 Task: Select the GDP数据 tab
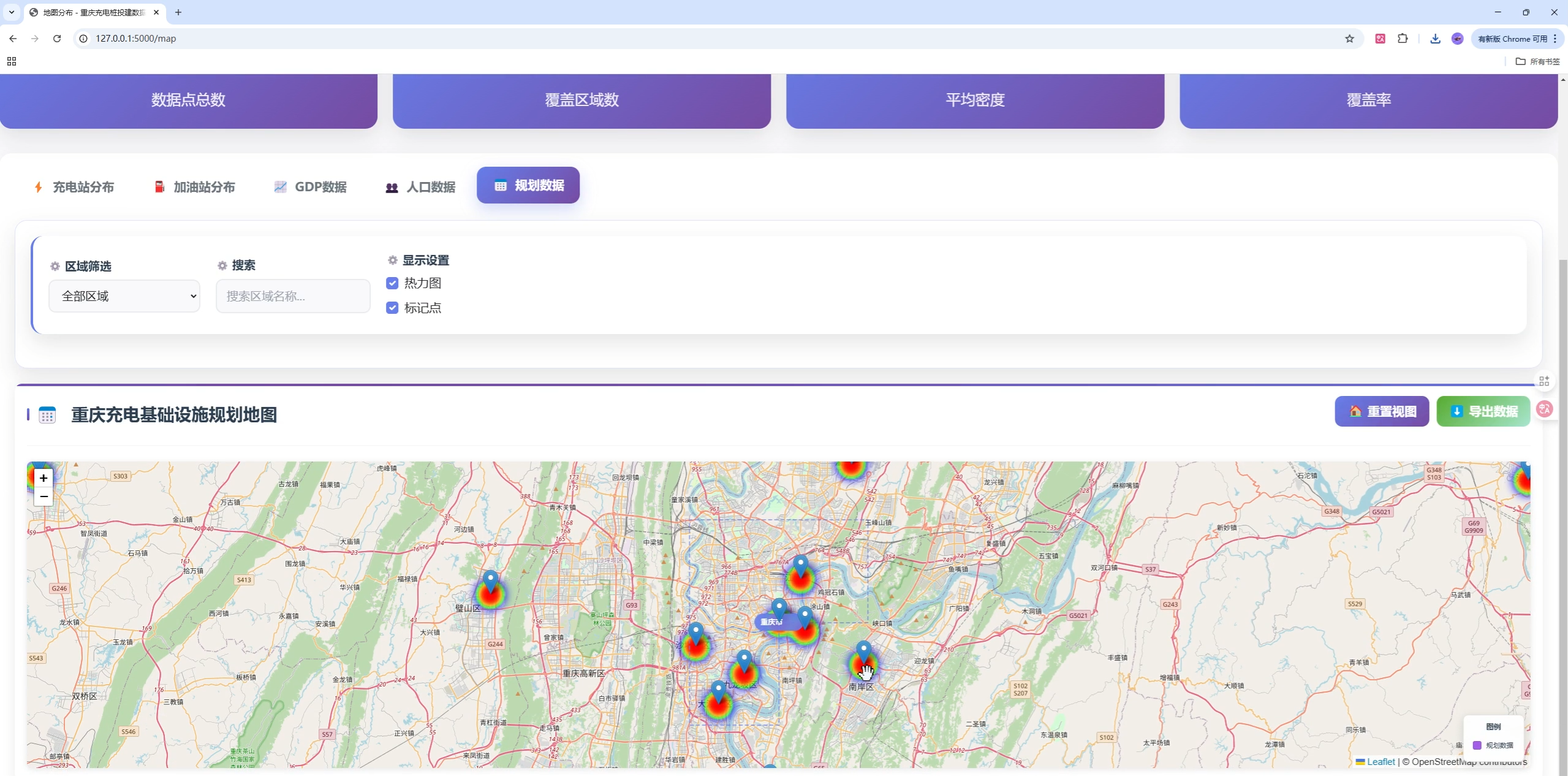pyautogui.click(x=311, y=187)
